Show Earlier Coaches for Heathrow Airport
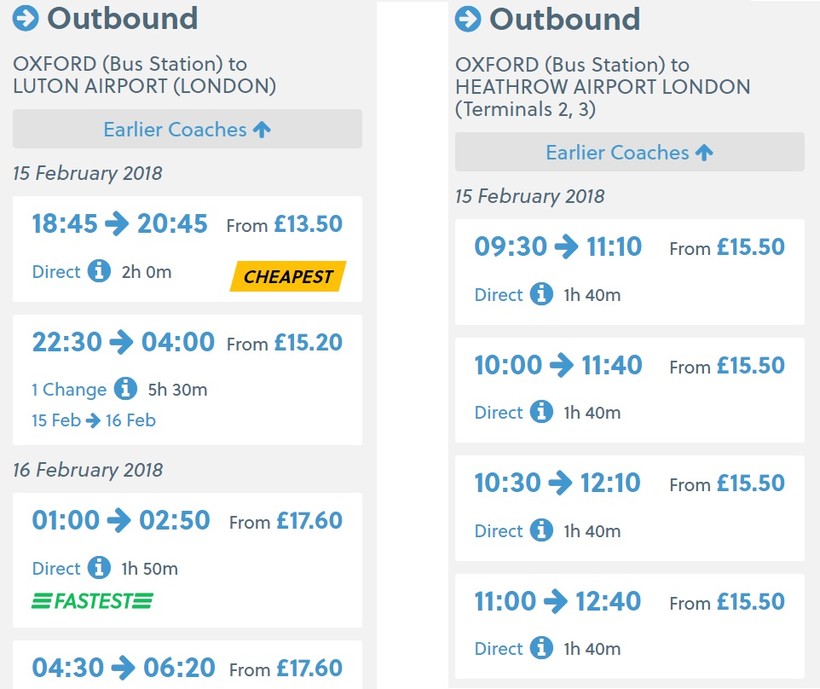 coord(629,152)
